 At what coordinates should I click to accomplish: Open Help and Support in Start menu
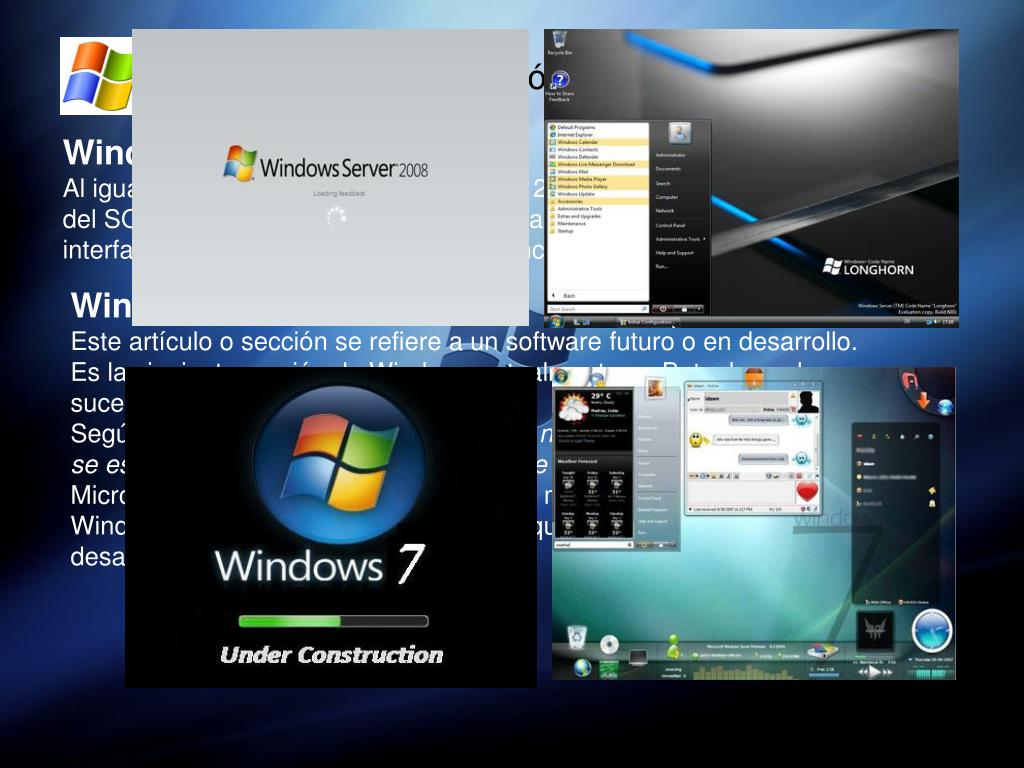point(675,253)
